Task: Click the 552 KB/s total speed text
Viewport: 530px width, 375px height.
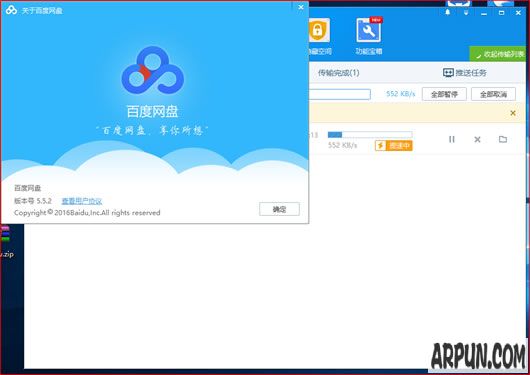Action: point(401,94)
